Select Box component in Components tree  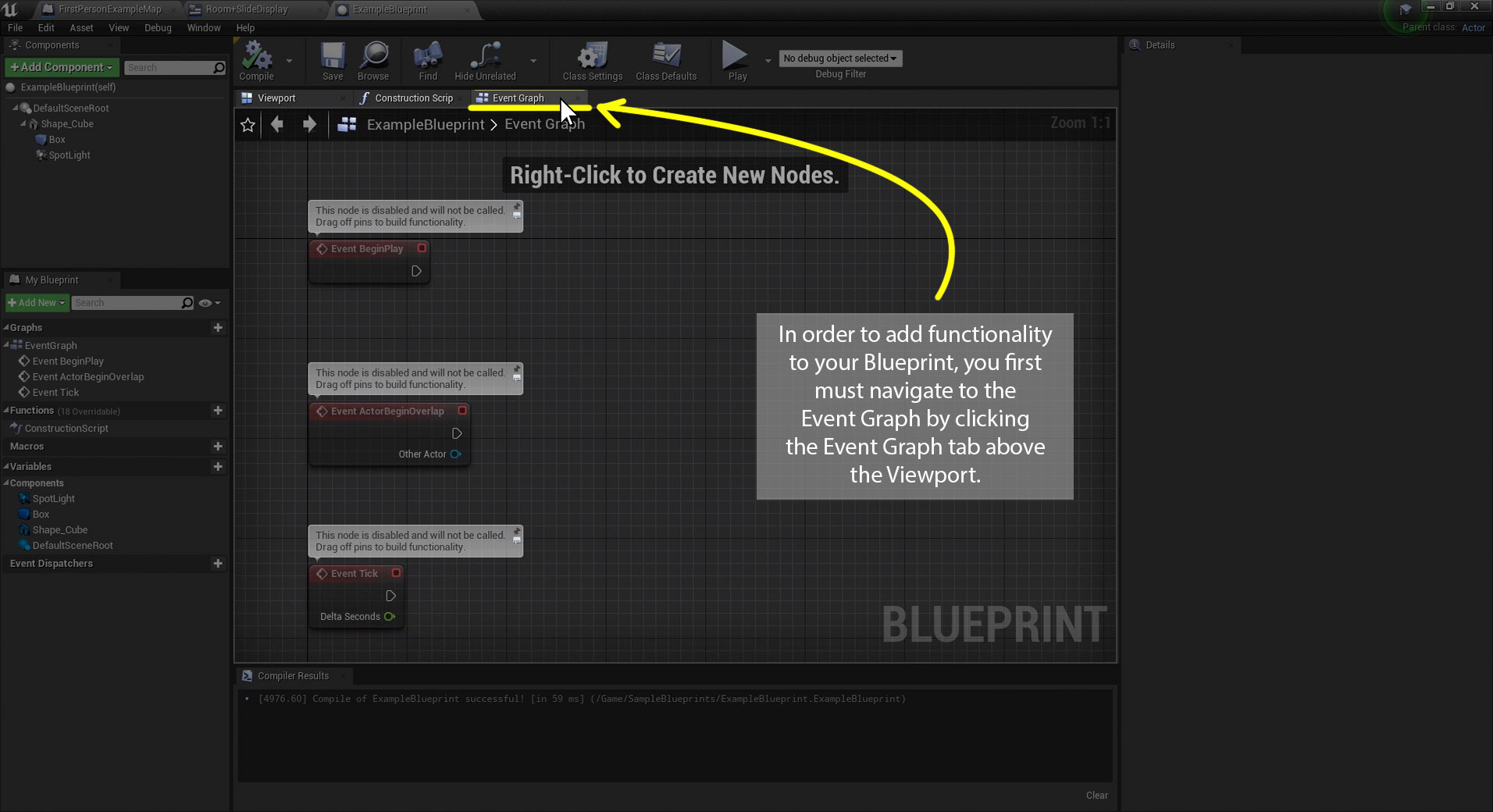pos(57,140)
